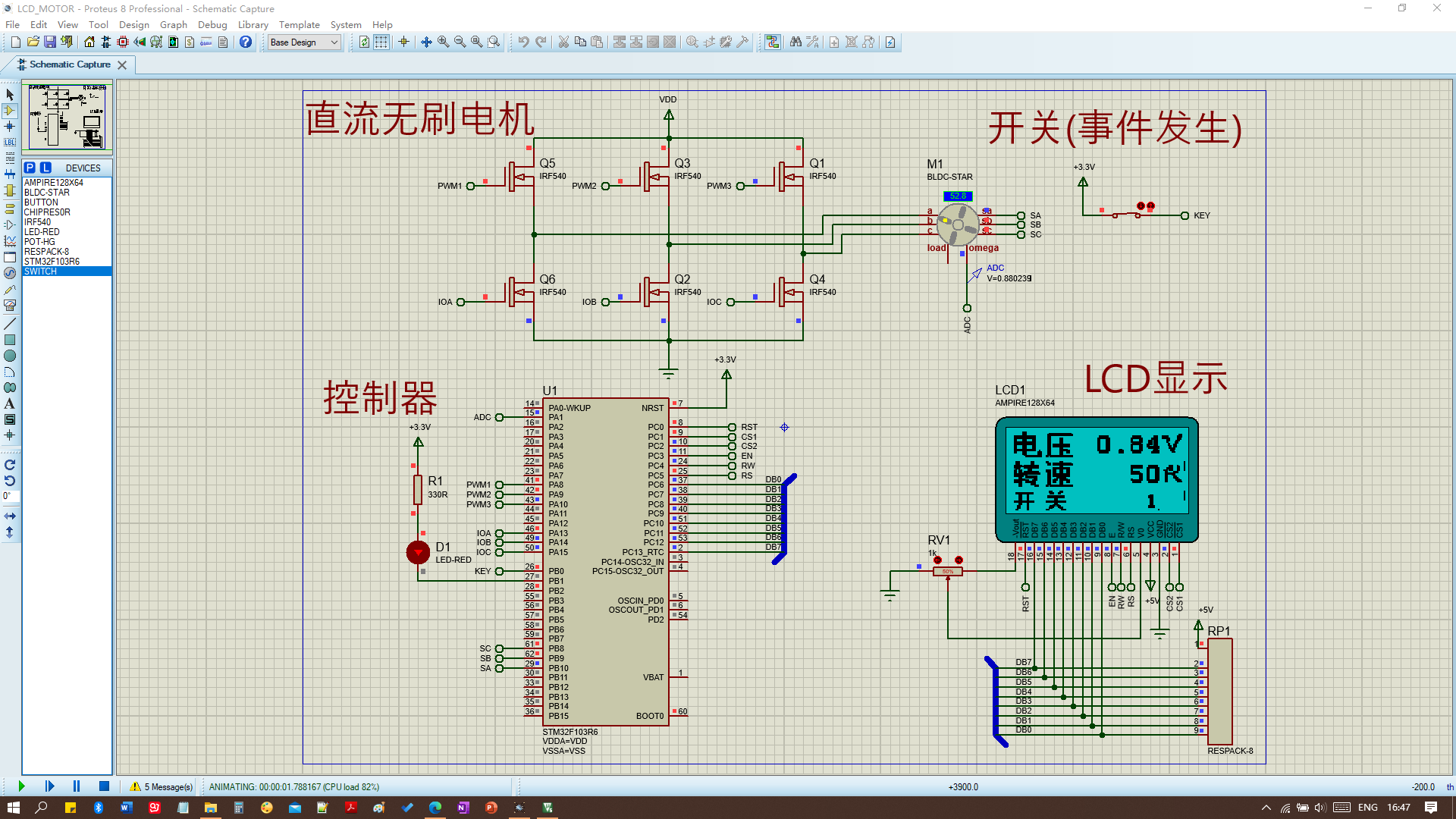Click the Rotate Clockwise icon
Screen dimensions: 1456x819
coord(10,465)
